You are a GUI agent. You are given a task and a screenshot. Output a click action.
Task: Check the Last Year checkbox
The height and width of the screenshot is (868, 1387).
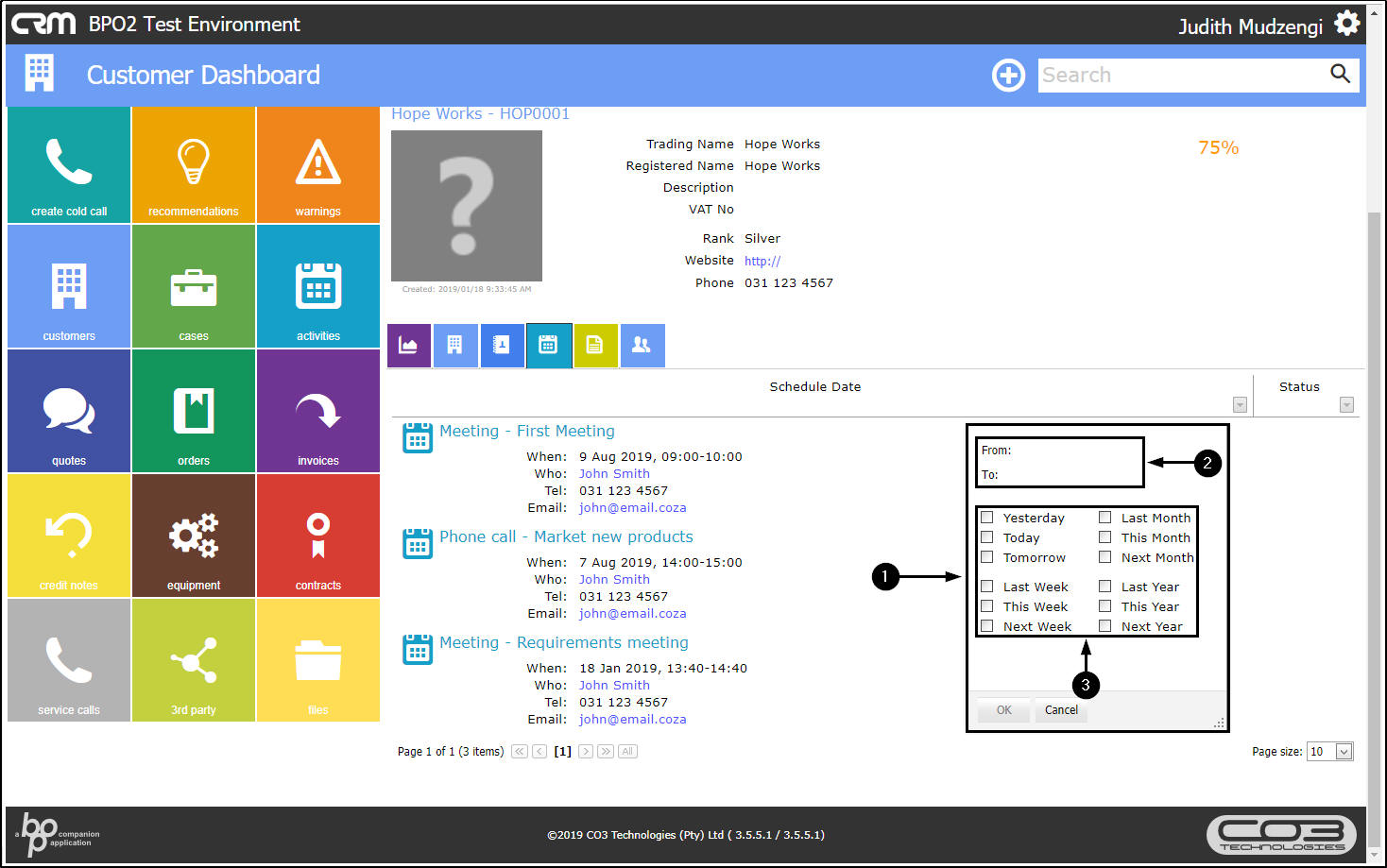coord(1104,587)
